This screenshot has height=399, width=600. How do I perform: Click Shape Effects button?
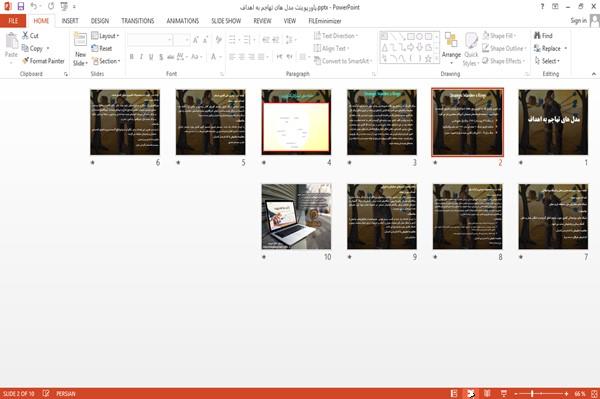[503, 61]
